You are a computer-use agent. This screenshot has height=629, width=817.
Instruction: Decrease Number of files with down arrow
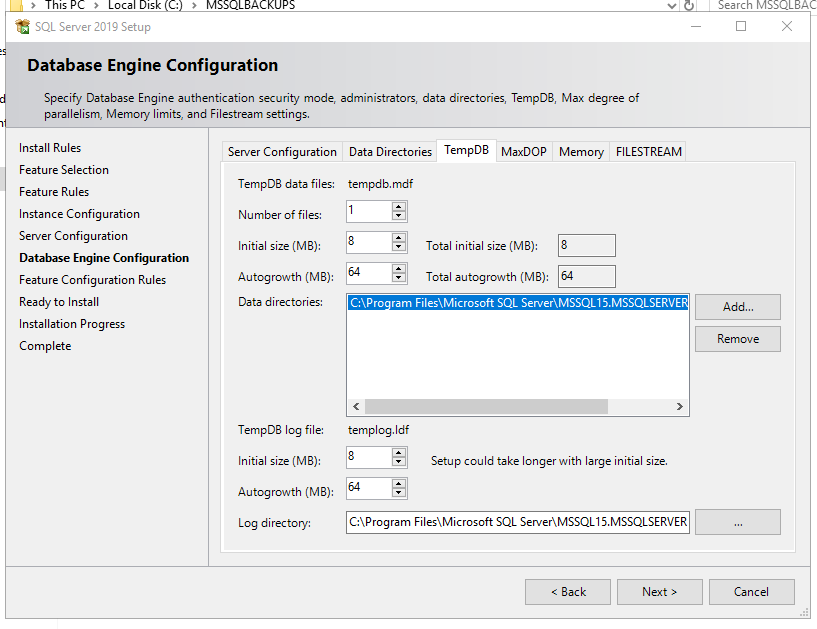[399, 216]
